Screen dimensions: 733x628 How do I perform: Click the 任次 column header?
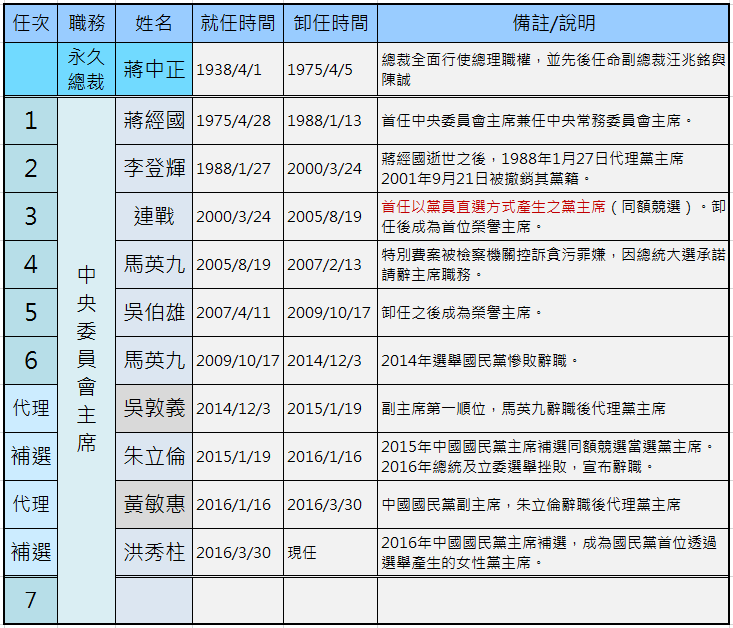(31, 23)
